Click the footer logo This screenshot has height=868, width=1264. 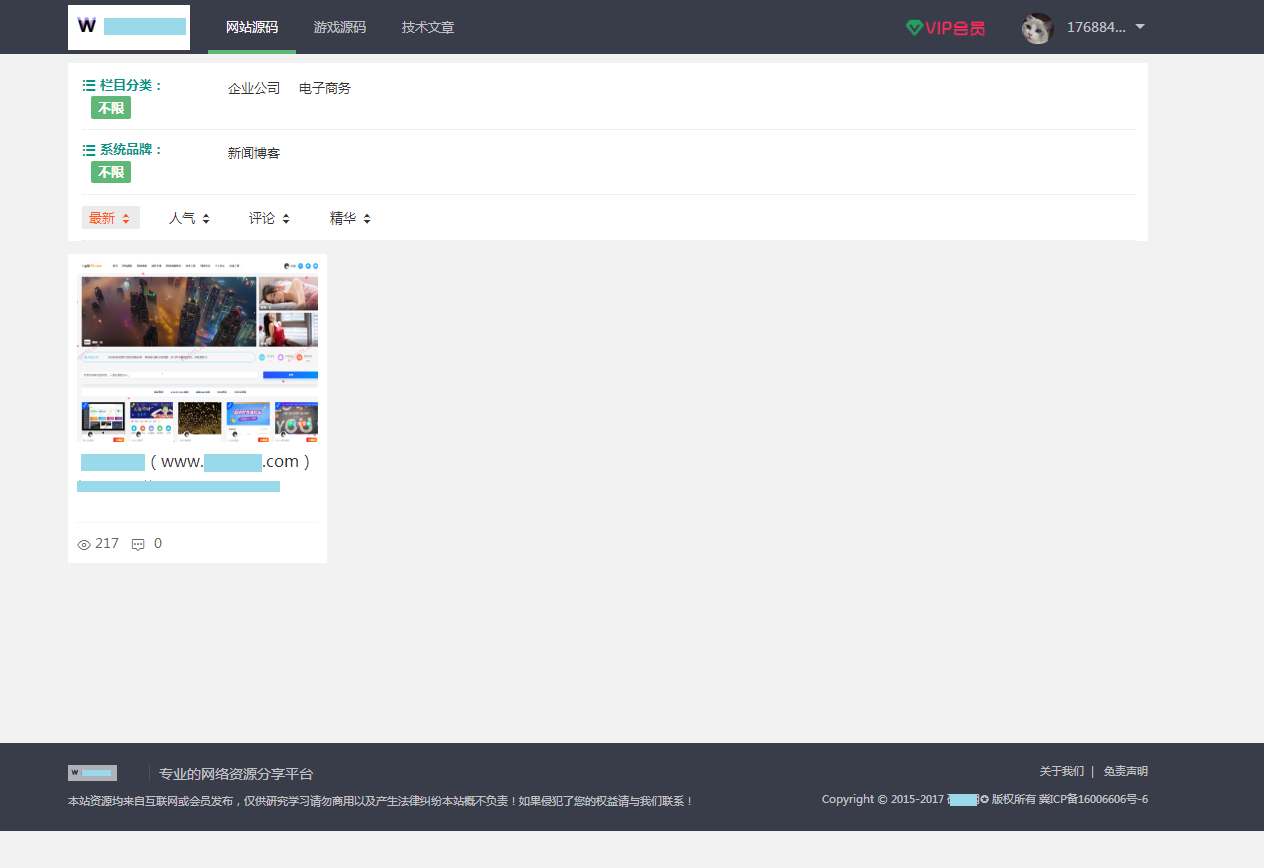tap(92, 773)
